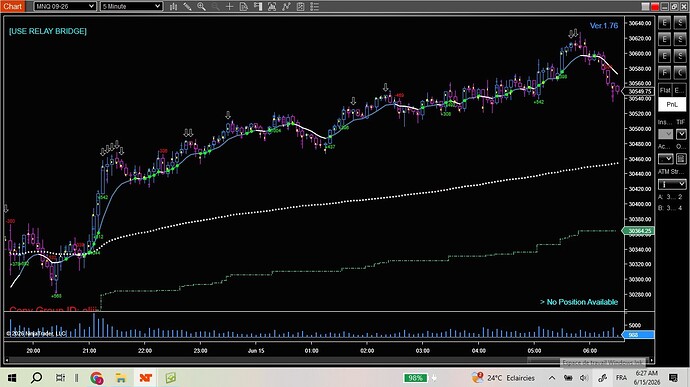The width and height of the screenshot is (690, 387).
Task: Open Windows search magnifier on taskbar
Action: (x=37, y=378)
